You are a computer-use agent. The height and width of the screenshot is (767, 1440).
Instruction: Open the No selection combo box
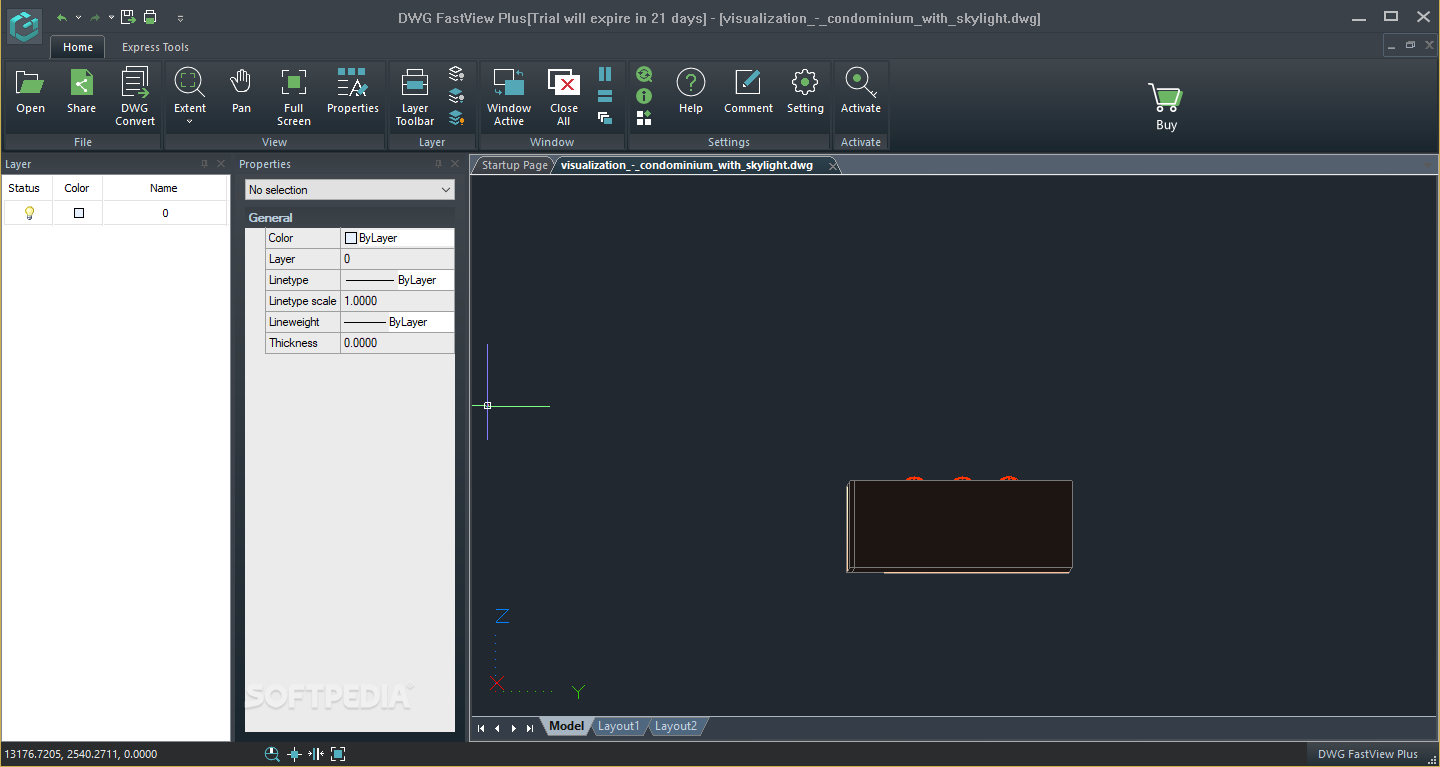pyautogui.click(x=350, y=190)
